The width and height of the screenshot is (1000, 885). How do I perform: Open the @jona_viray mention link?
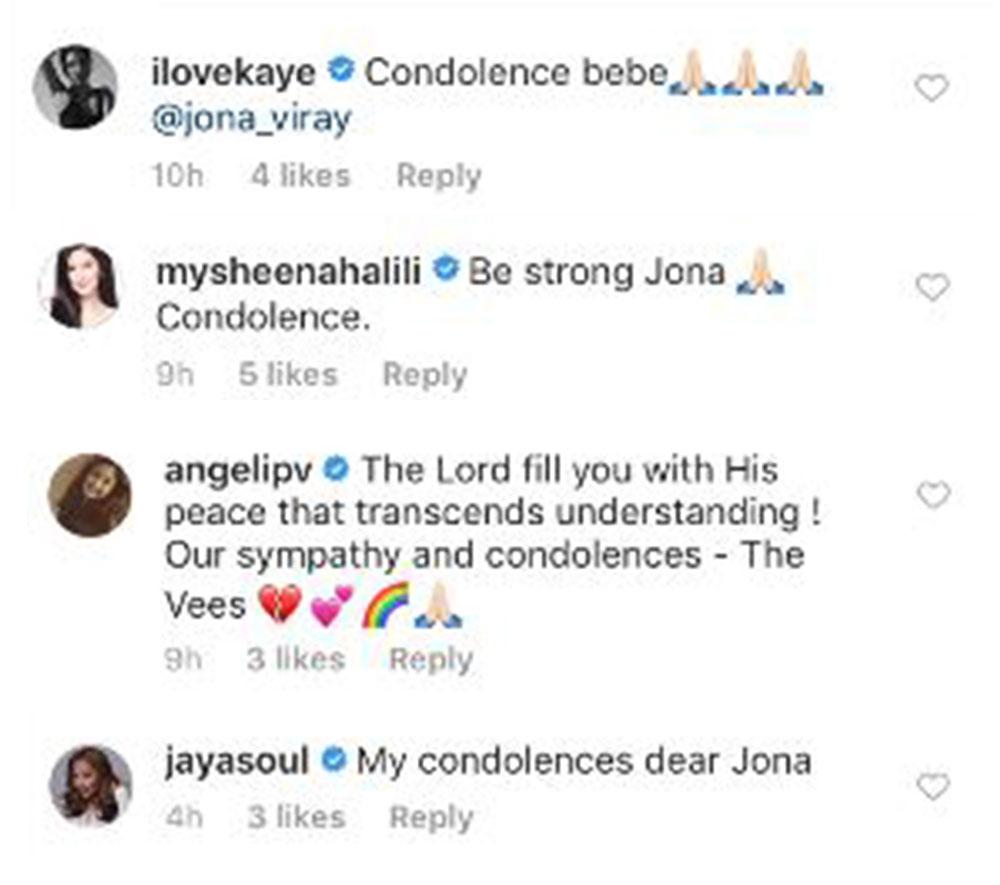point(248,120)
